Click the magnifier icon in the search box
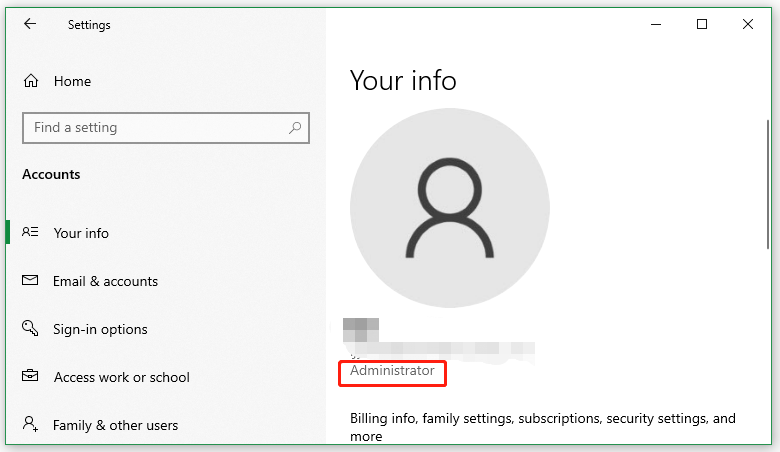The image size is (780, 452). 295,128
